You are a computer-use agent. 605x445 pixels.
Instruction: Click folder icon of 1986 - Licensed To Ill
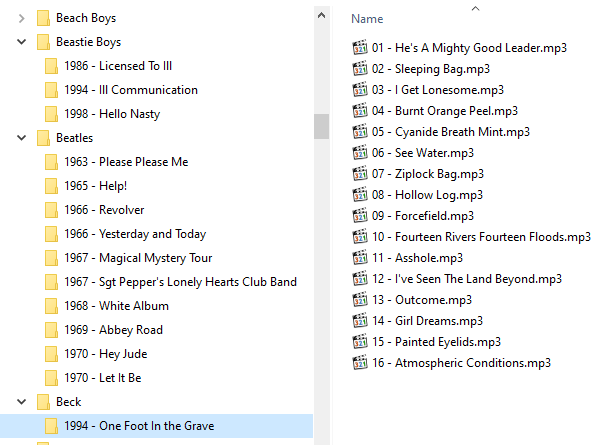tap(51, 66)
